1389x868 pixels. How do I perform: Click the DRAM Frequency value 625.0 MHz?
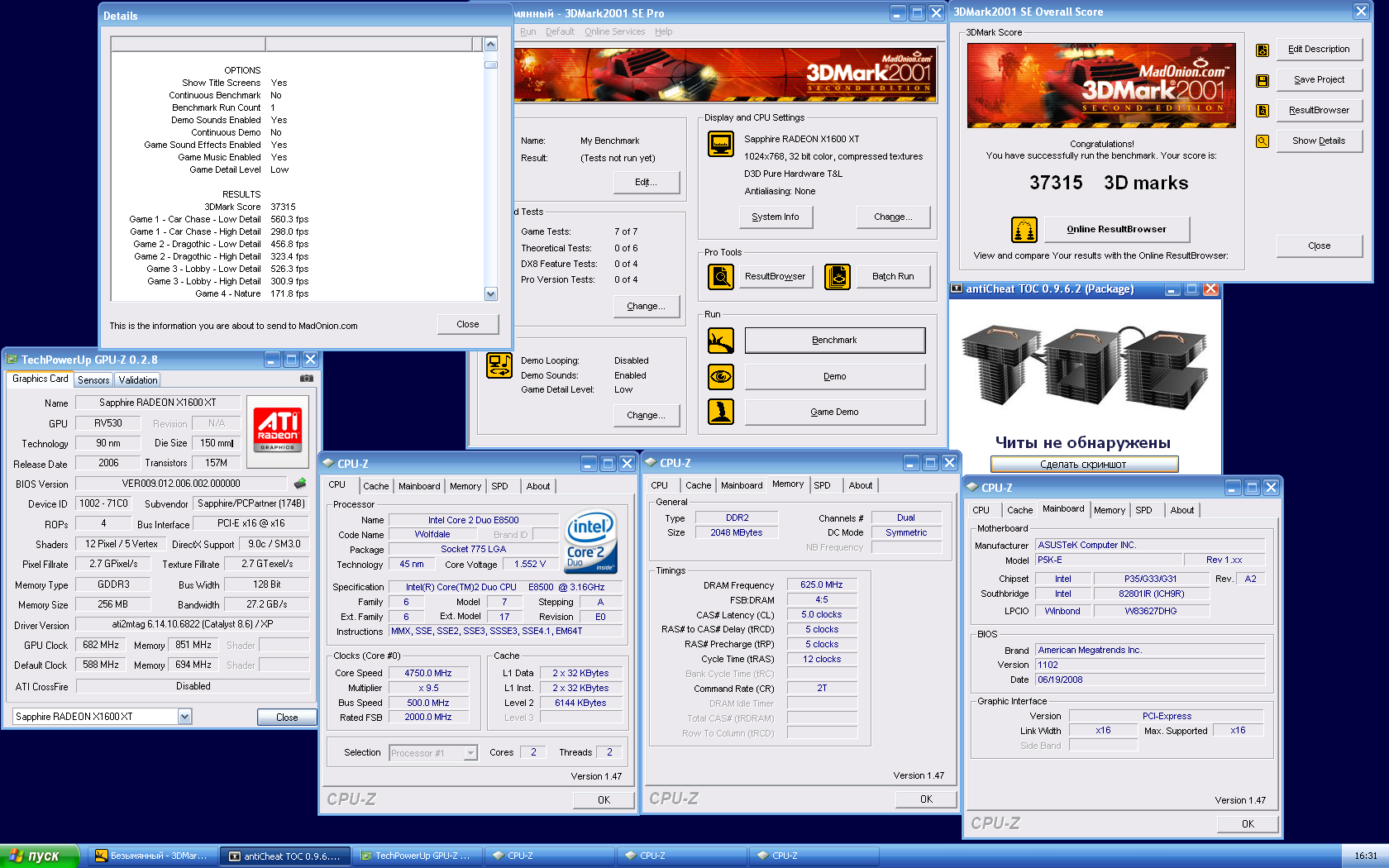[822, 584]
